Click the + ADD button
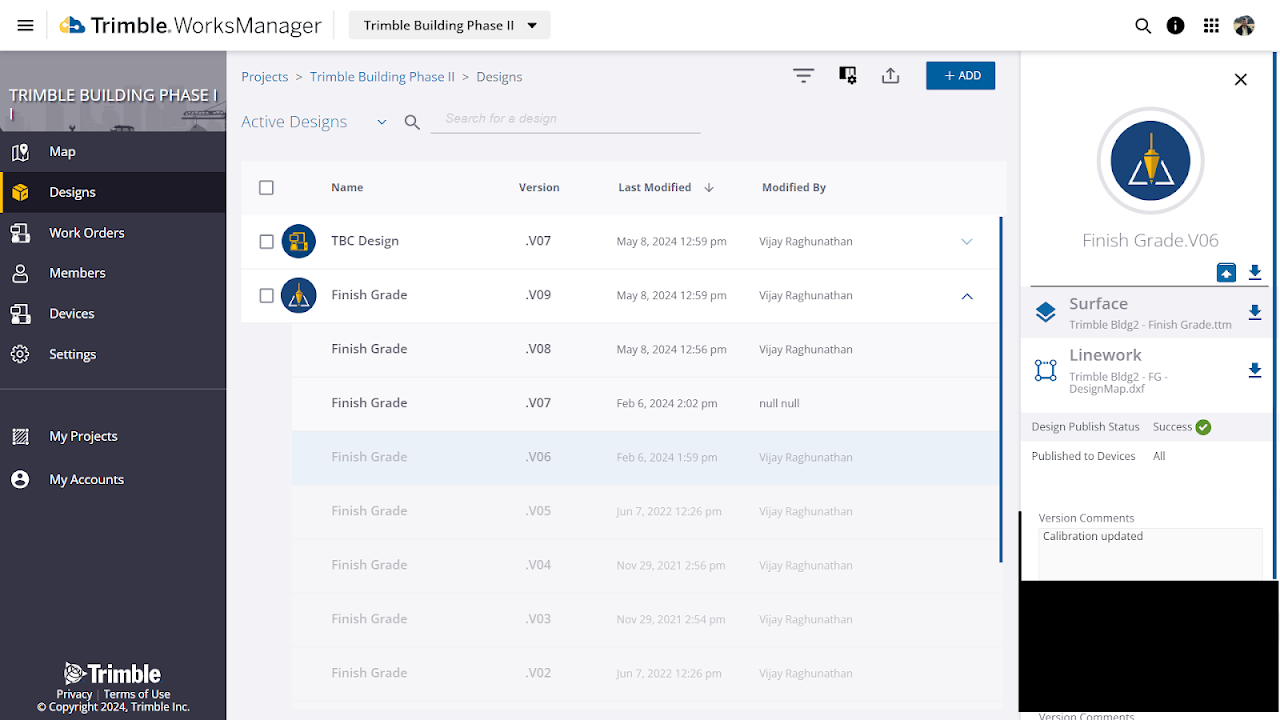This screenshot has width=1280, height=720. 960,76
